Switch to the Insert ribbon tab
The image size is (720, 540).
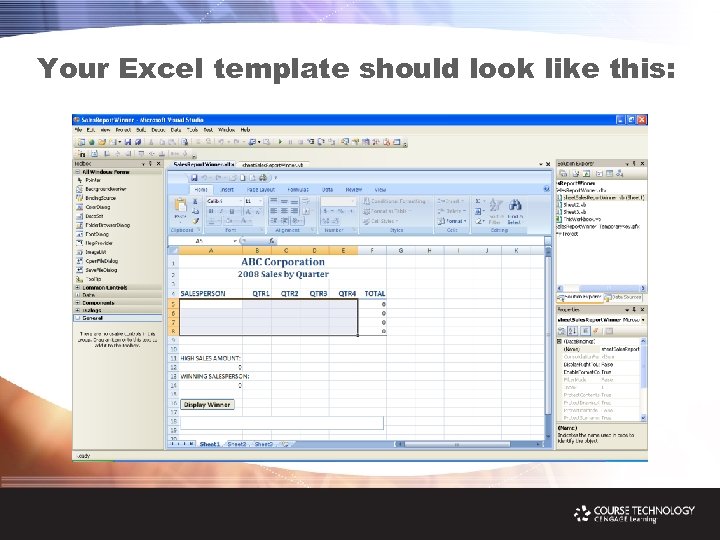pyautogui.click(x=227, y=189)
